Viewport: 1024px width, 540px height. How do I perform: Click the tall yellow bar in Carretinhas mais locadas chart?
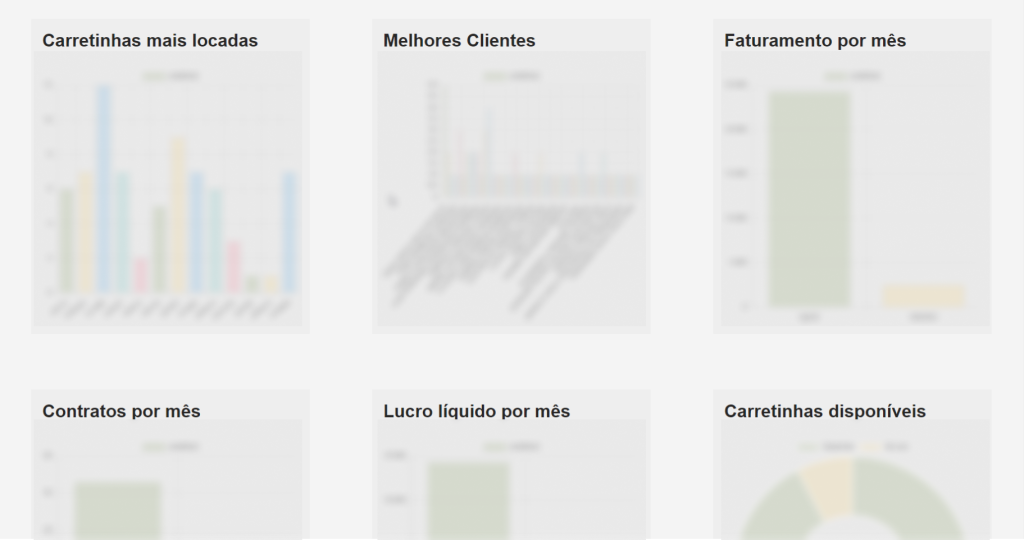[178, 215]
